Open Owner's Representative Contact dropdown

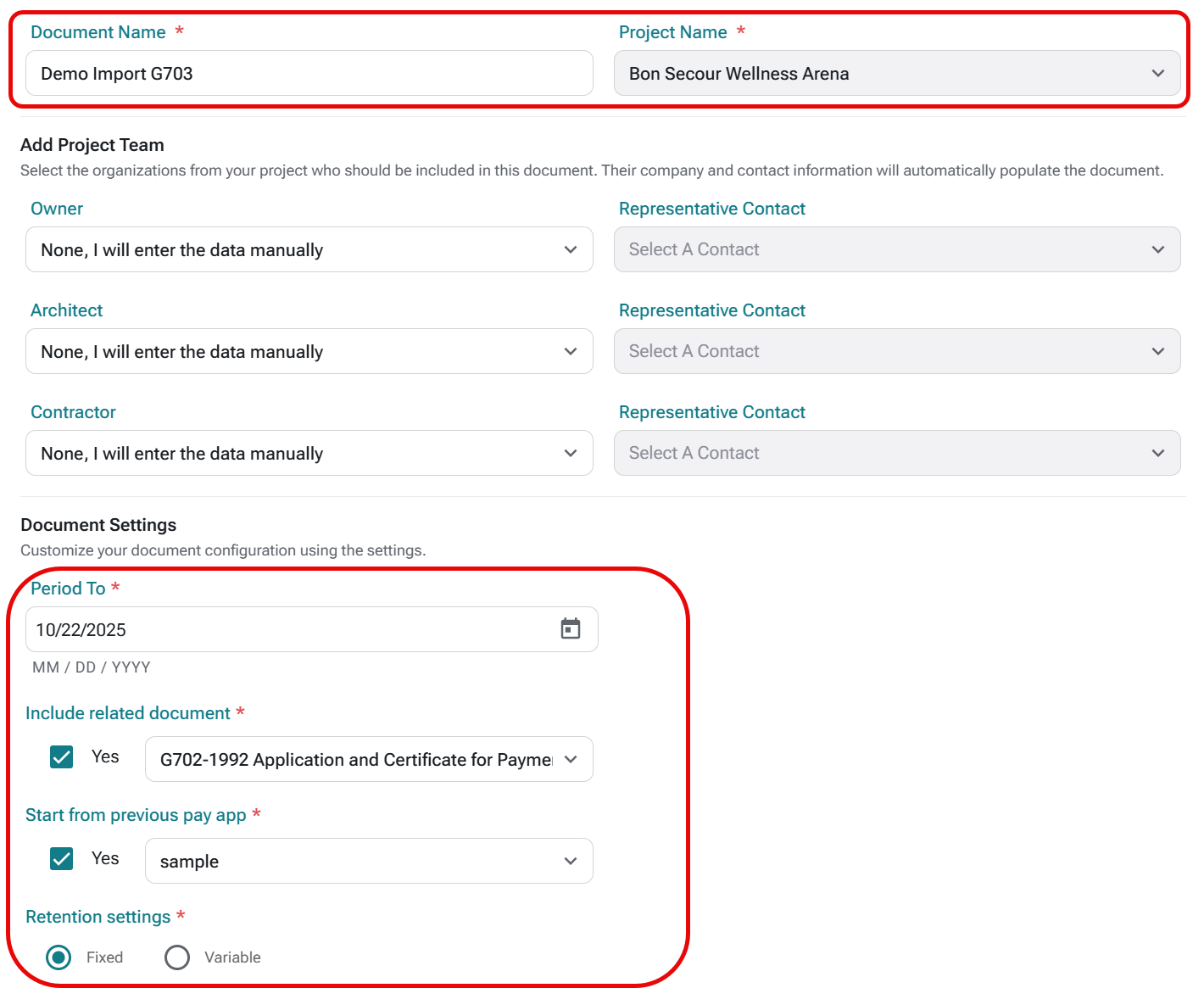(x=896, y=250)
